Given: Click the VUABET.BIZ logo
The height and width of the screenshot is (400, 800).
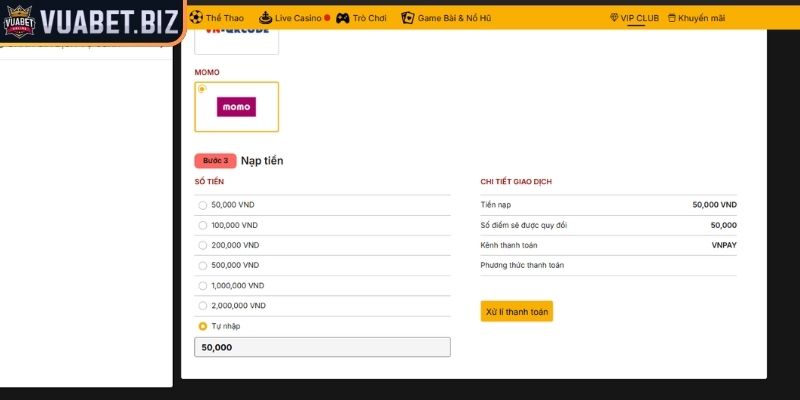Looking at the screenshot, I should 90,22.
